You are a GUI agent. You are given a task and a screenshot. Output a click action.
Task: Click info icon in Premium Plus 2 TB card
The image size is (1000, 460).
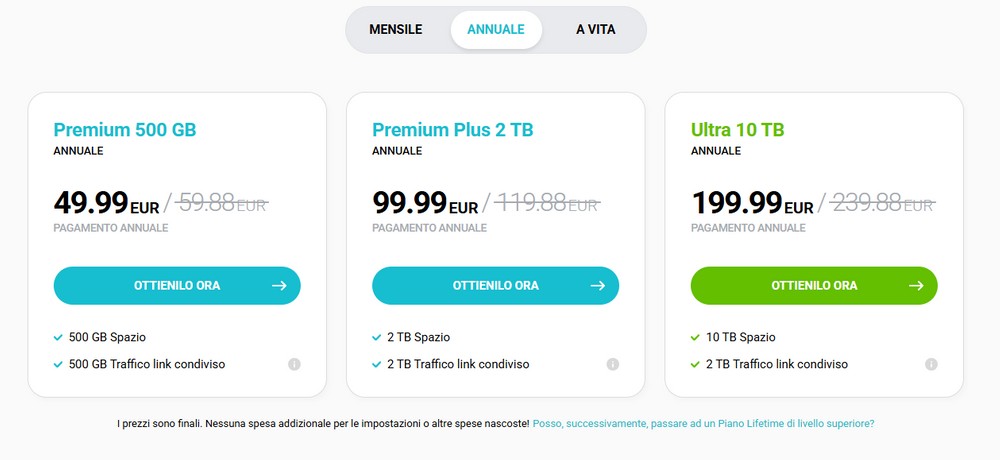613,364
